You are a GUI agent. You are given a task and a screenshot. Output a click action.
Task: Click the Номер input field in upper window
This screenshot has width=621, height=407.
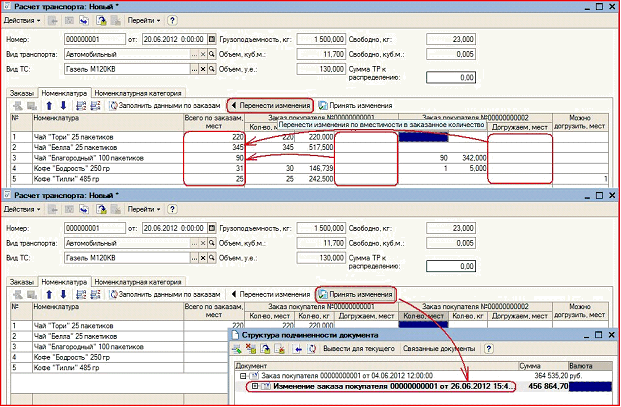(95, 39)
